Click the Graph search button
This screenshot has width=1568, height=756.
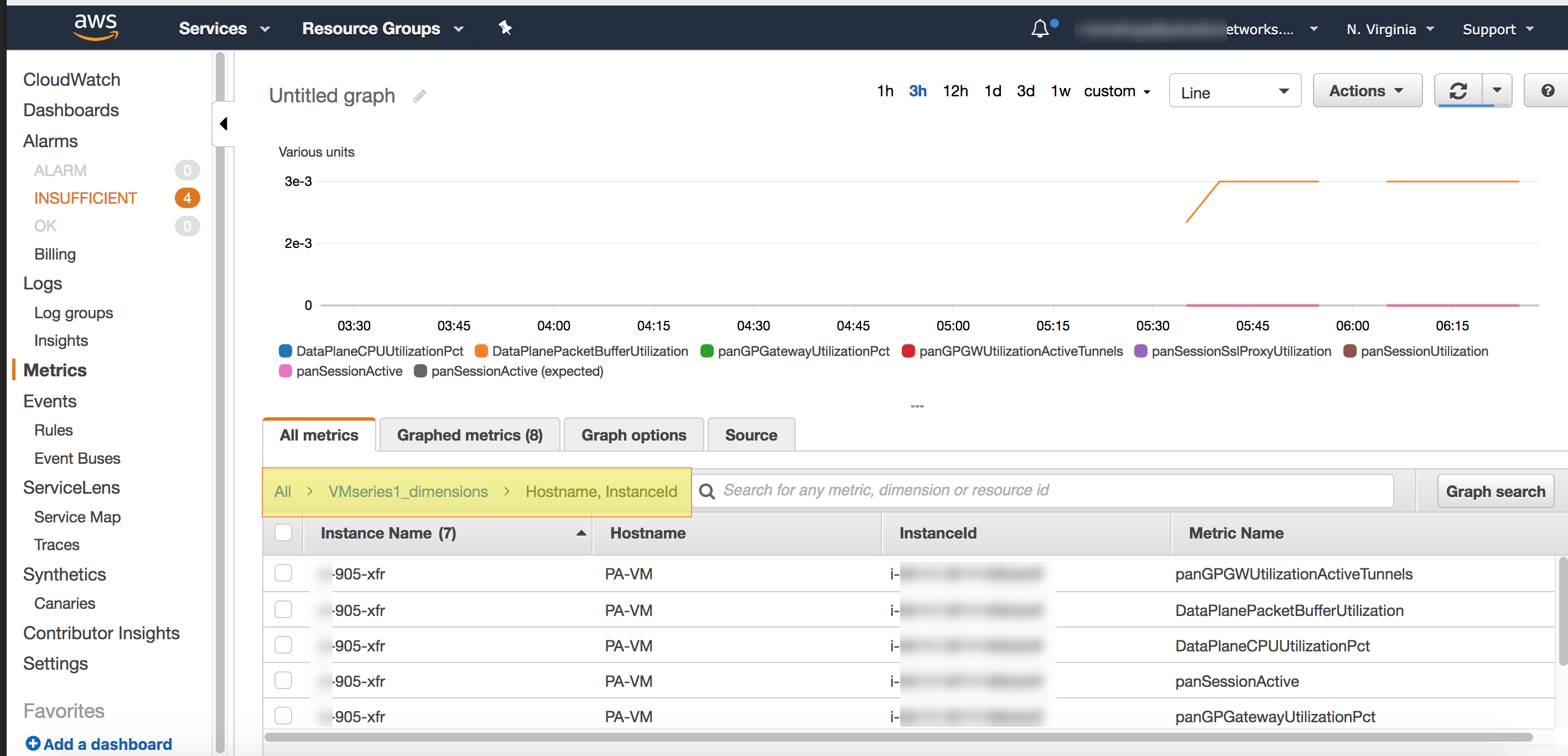pyautogui.click(x=1495, y=491)
